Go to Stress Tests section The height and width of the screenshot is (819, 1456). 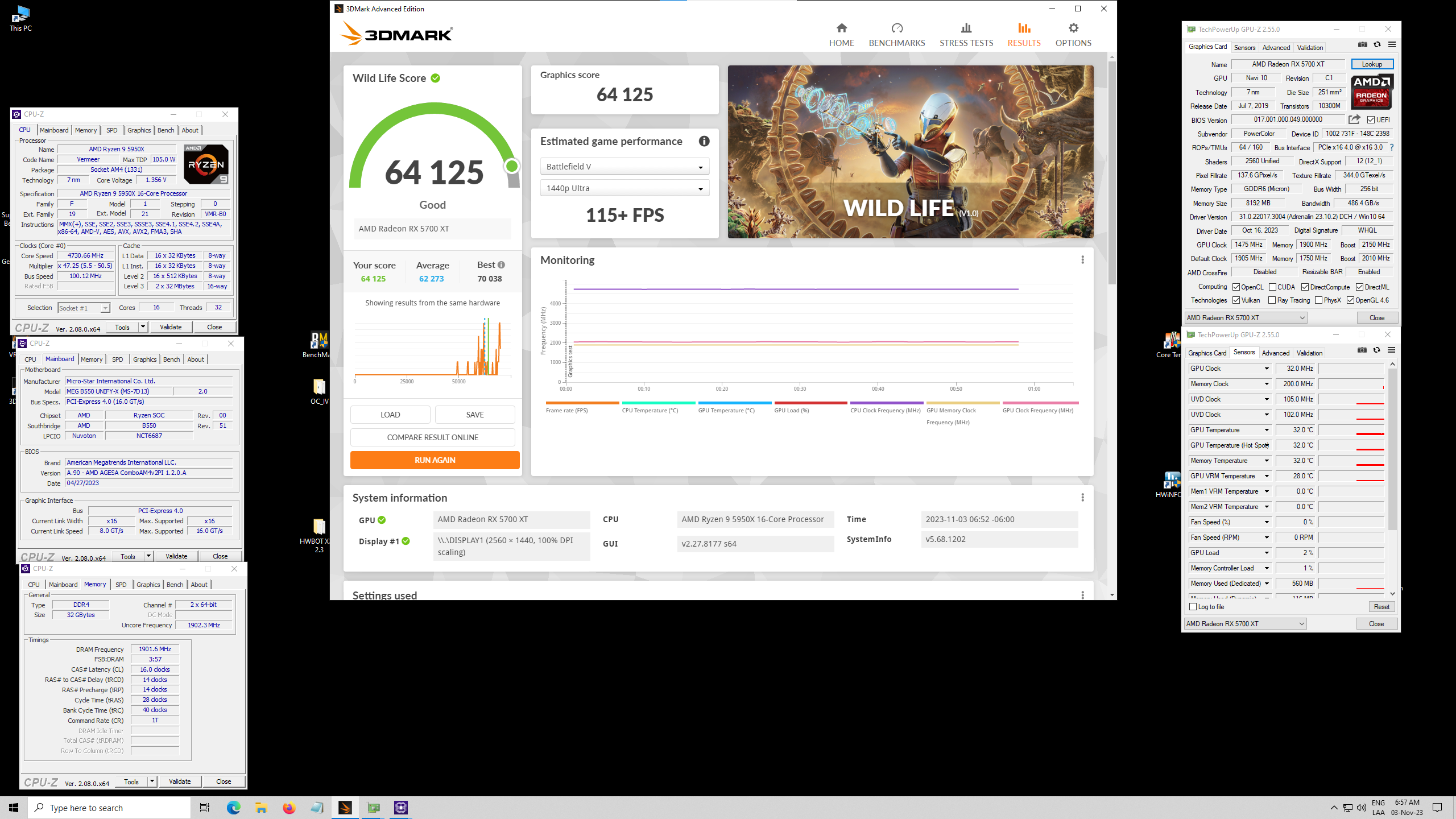point(966,35)
